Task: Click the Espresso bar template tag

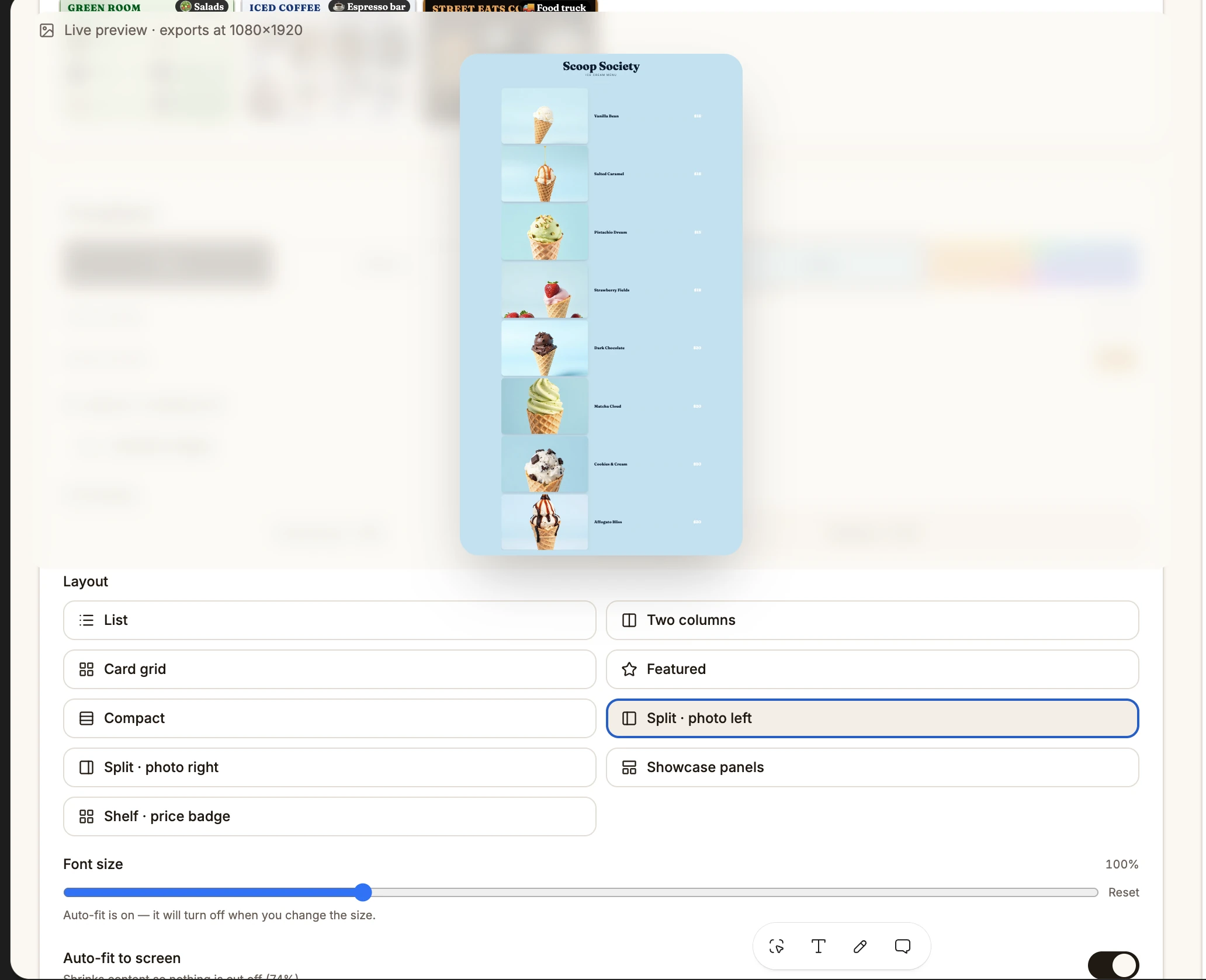Action: (369, 6)
